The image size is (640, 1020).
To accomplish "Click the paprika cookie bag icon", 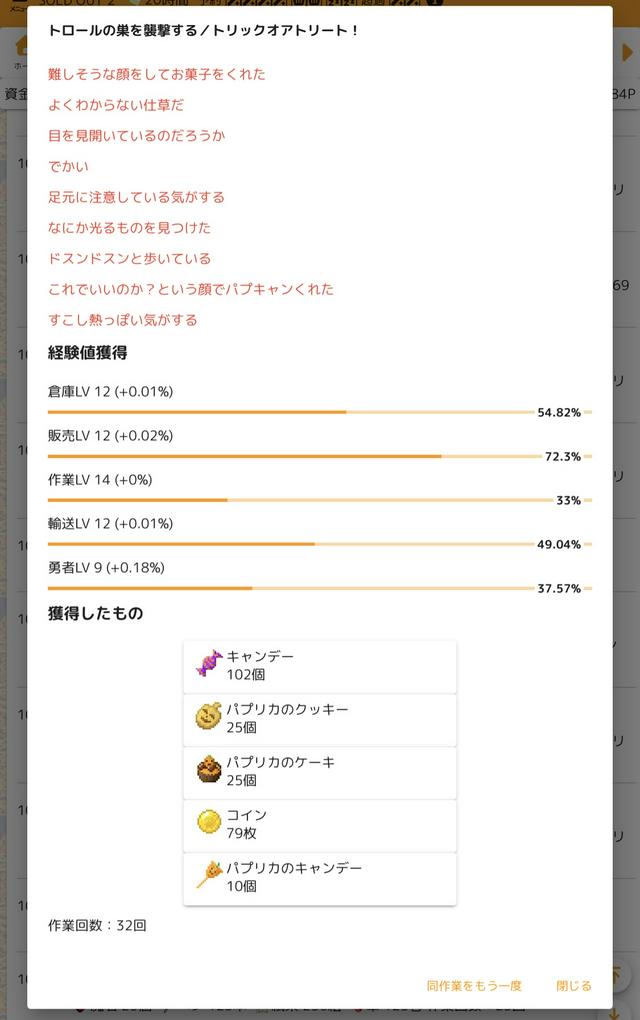I will coord(209,717).
